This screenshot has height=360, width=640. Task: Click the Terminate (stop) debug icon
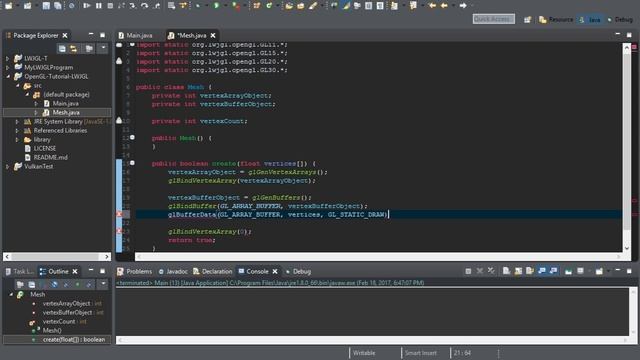110,6
